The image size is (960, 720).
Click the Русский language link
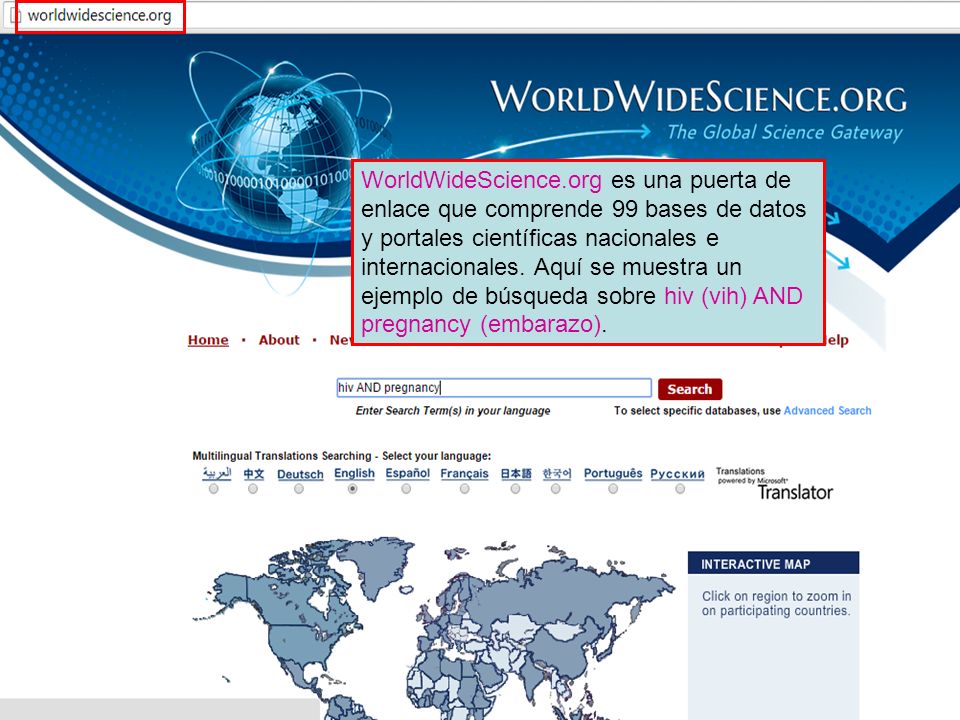pyautogui.click(x=677, y=474)
